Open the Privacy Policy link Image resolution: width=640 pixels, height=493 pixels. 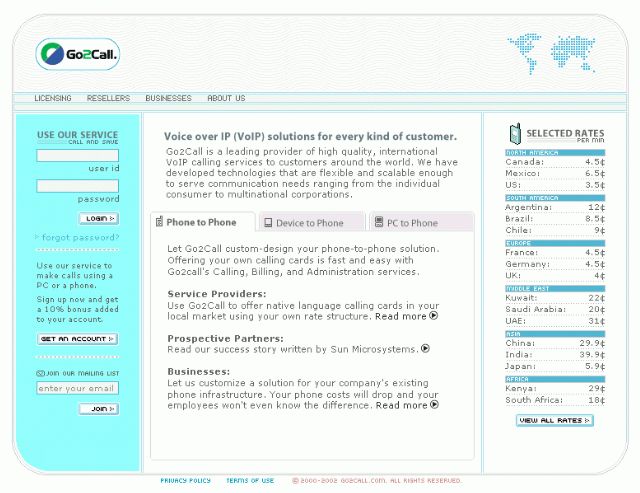click(185, 481)
